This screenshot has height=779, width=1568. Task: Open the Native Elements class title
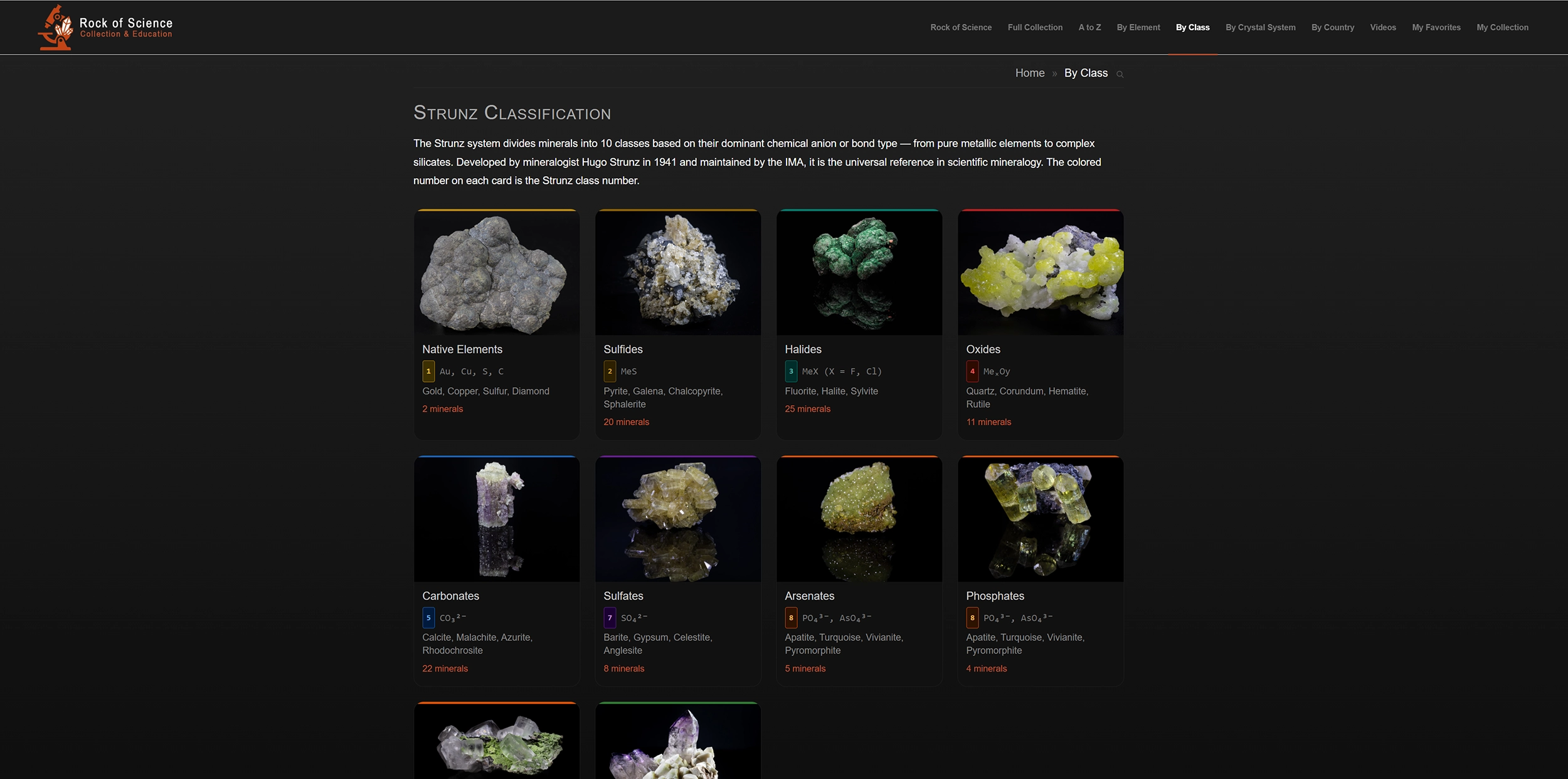[462, 349]
